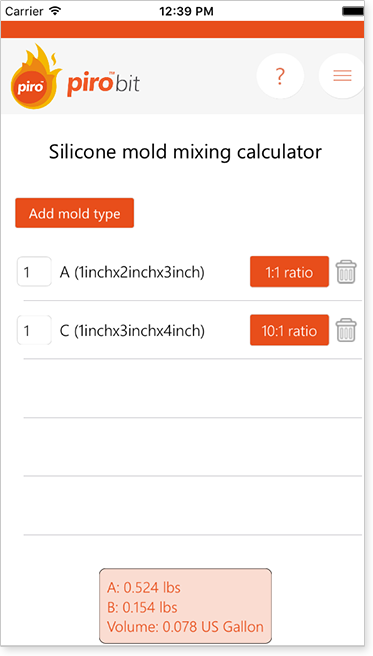Tap the Volume 0.078 US Gallon result
This screenshot has height=656, width=373.
pyautogui.click(x=185, y=627)
